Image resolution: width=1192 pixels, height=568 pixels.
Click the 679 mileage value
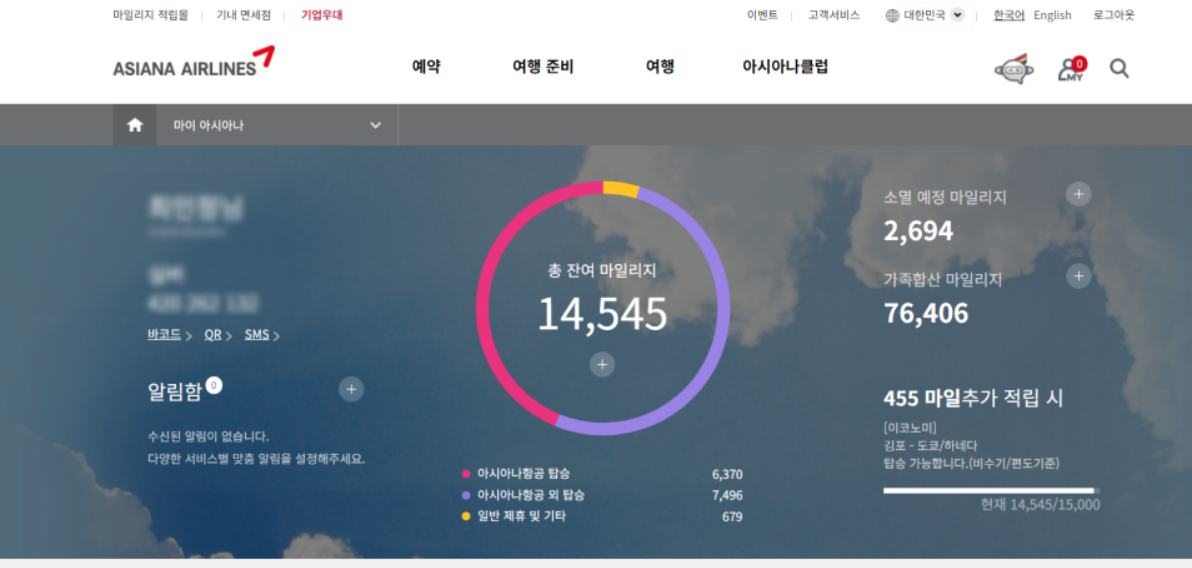click(x=732, y=517)
